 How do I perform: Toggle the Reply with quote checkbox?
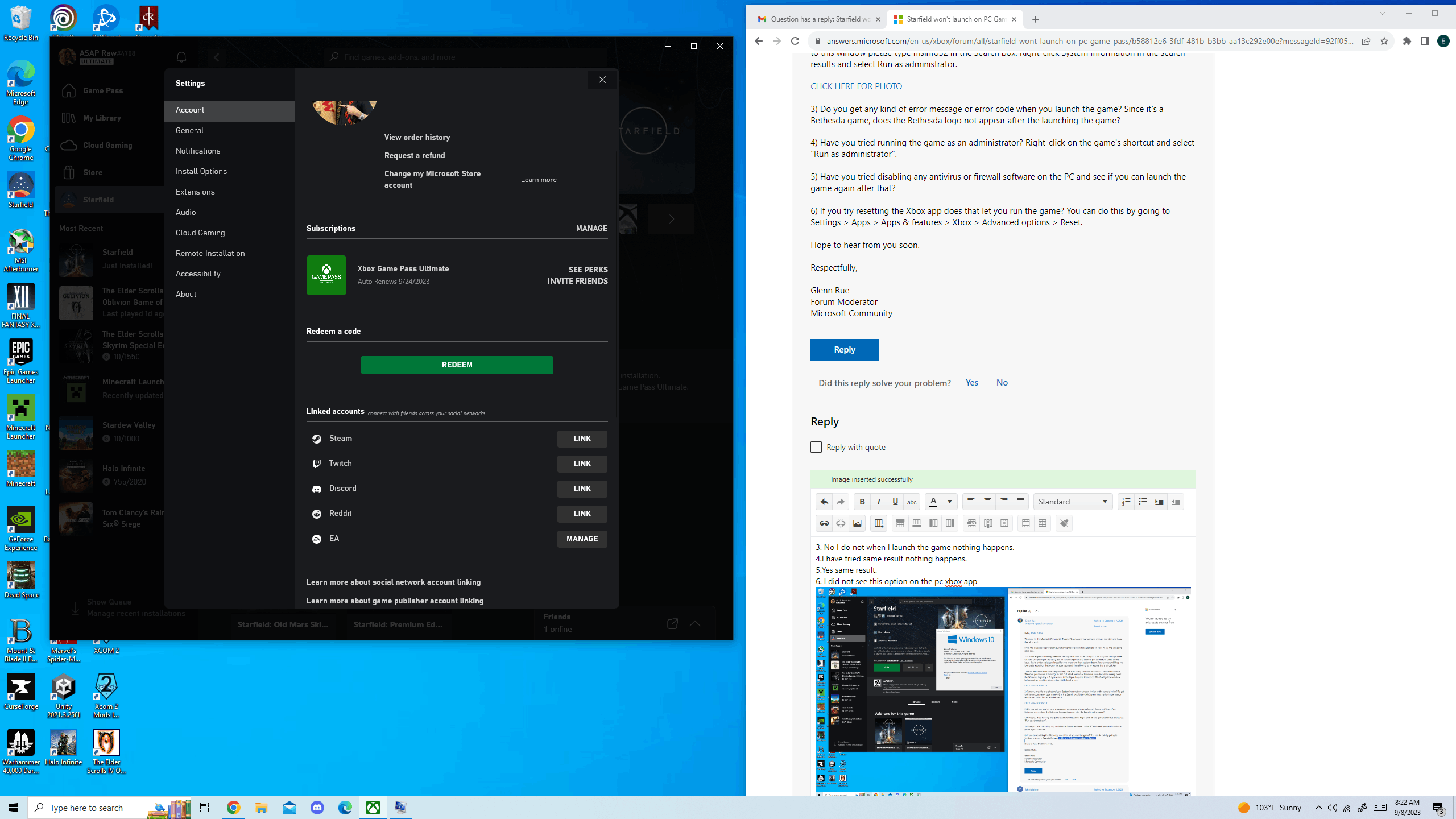click(815, 447)
